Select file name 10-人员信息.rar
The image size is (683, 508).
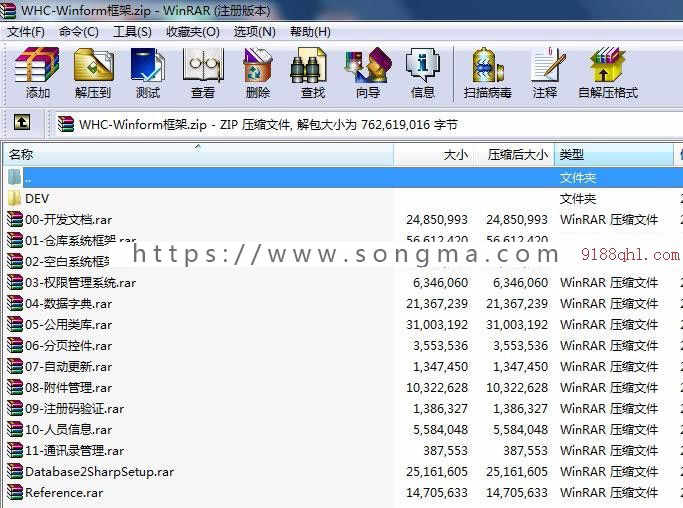pyautogui.click(x=68, y=430)
